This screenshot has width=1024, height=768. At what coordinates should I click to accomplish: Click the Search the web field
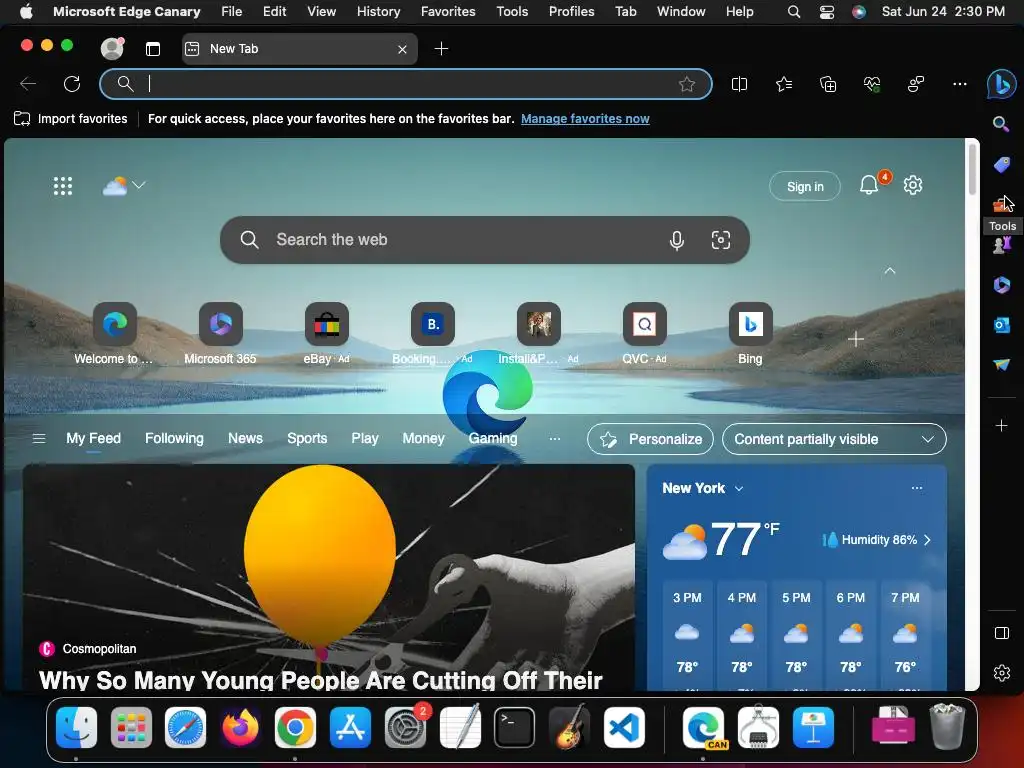click(x=485, y=240)
